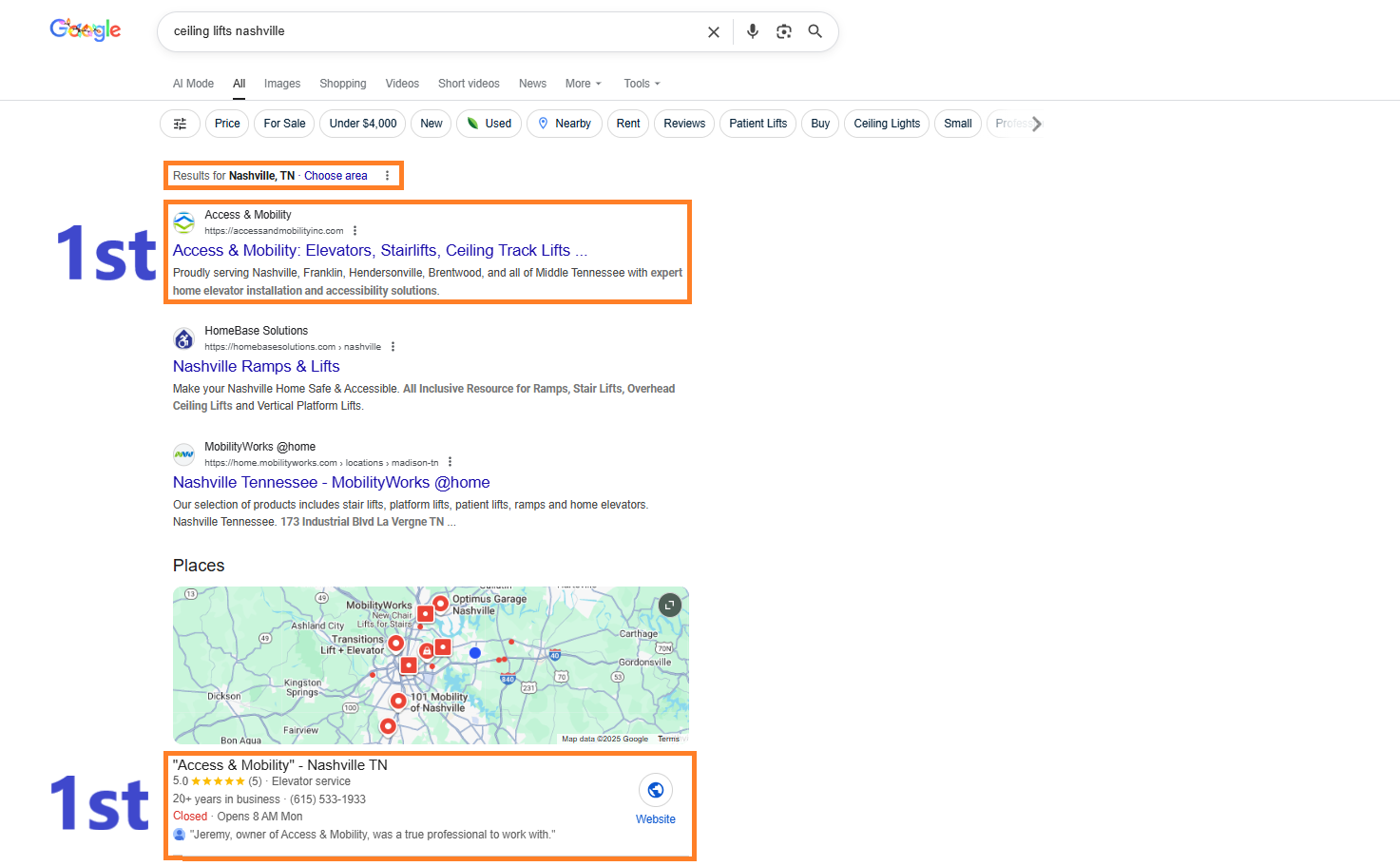Screen dimensions: 1400x866
Task: Toggle the Patient Lifts filter chip
Action: pyautogui.click(x=758, y=124)
